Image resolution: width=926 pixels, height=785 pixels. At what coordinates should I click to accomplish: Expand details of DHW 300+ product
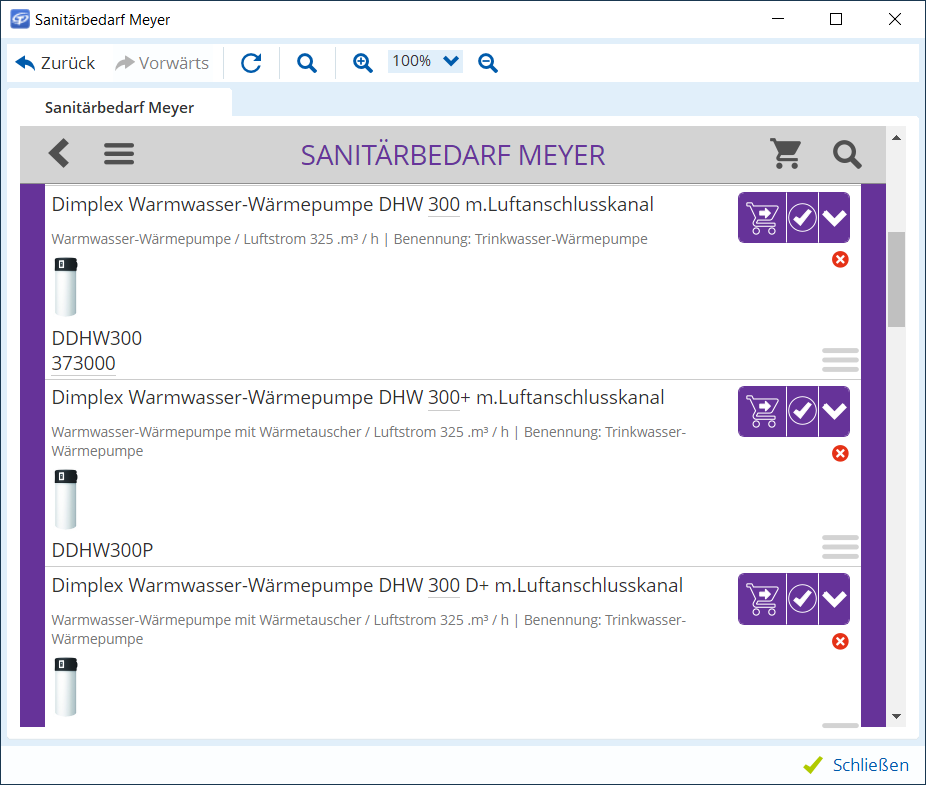point(834,411)
